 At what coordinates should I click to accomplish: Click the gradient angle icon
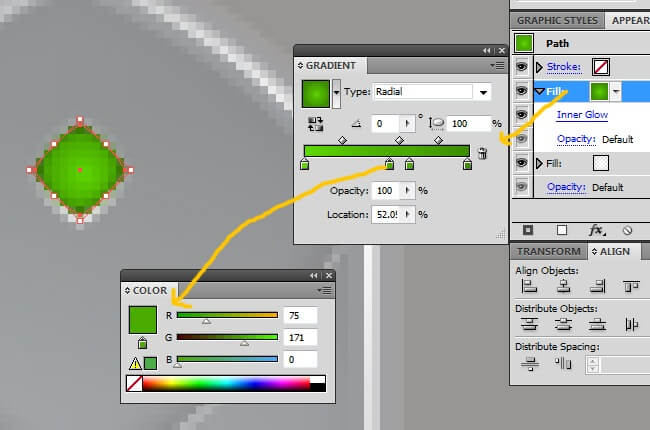(x=357, y=124)
